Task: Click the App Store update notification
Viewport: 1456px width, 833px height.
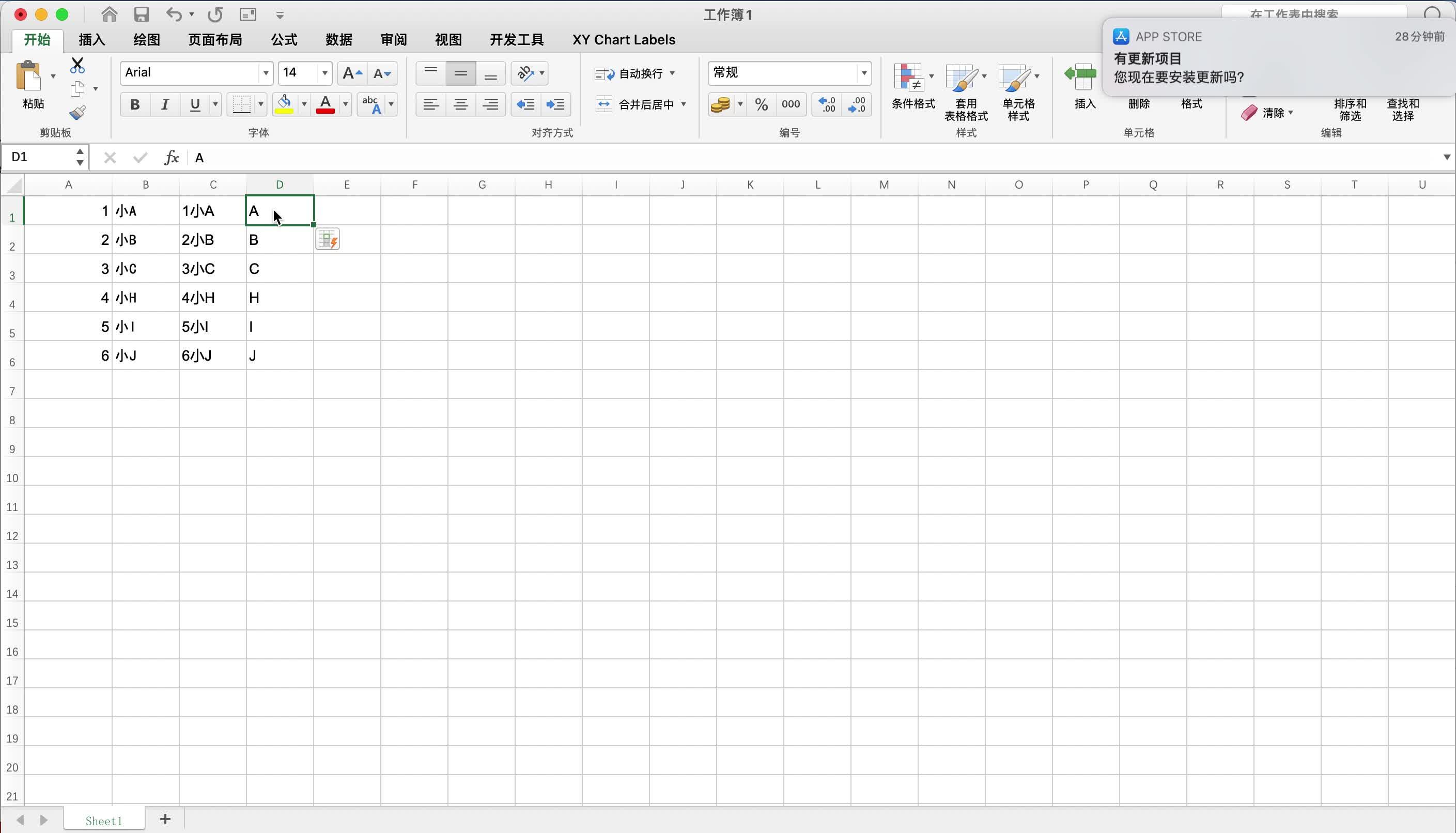Action: pyautogui.click(x=1279, y=57)
